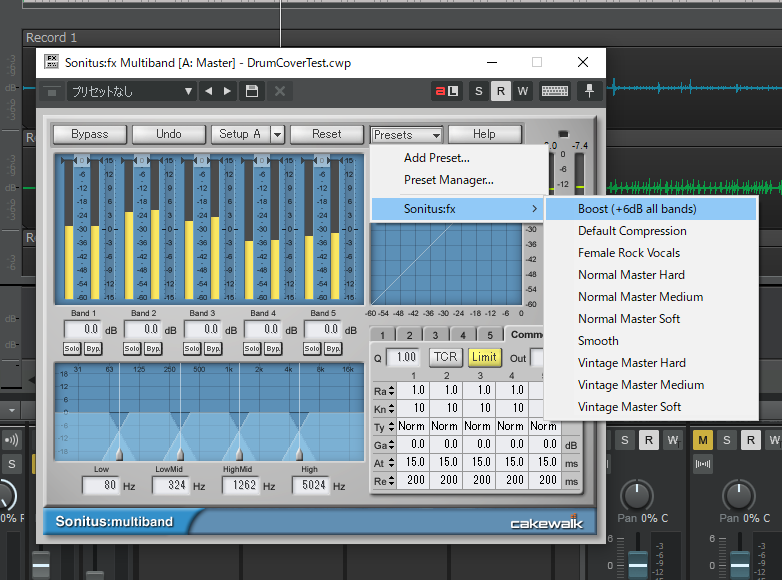Toggle the plugin Solo S button
The width and height of the screenshot is (782, 580).
(x=479, y=91)
